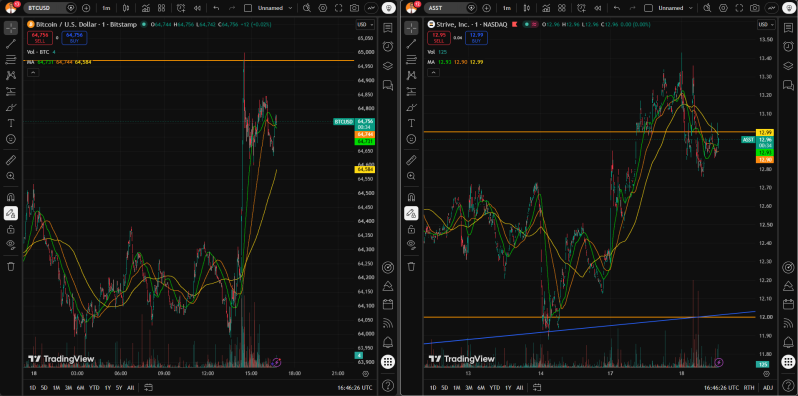Add symbol with plus icon in BTCUSD window
The width and height of the screenshot is (798, 396).
(86, 8)
